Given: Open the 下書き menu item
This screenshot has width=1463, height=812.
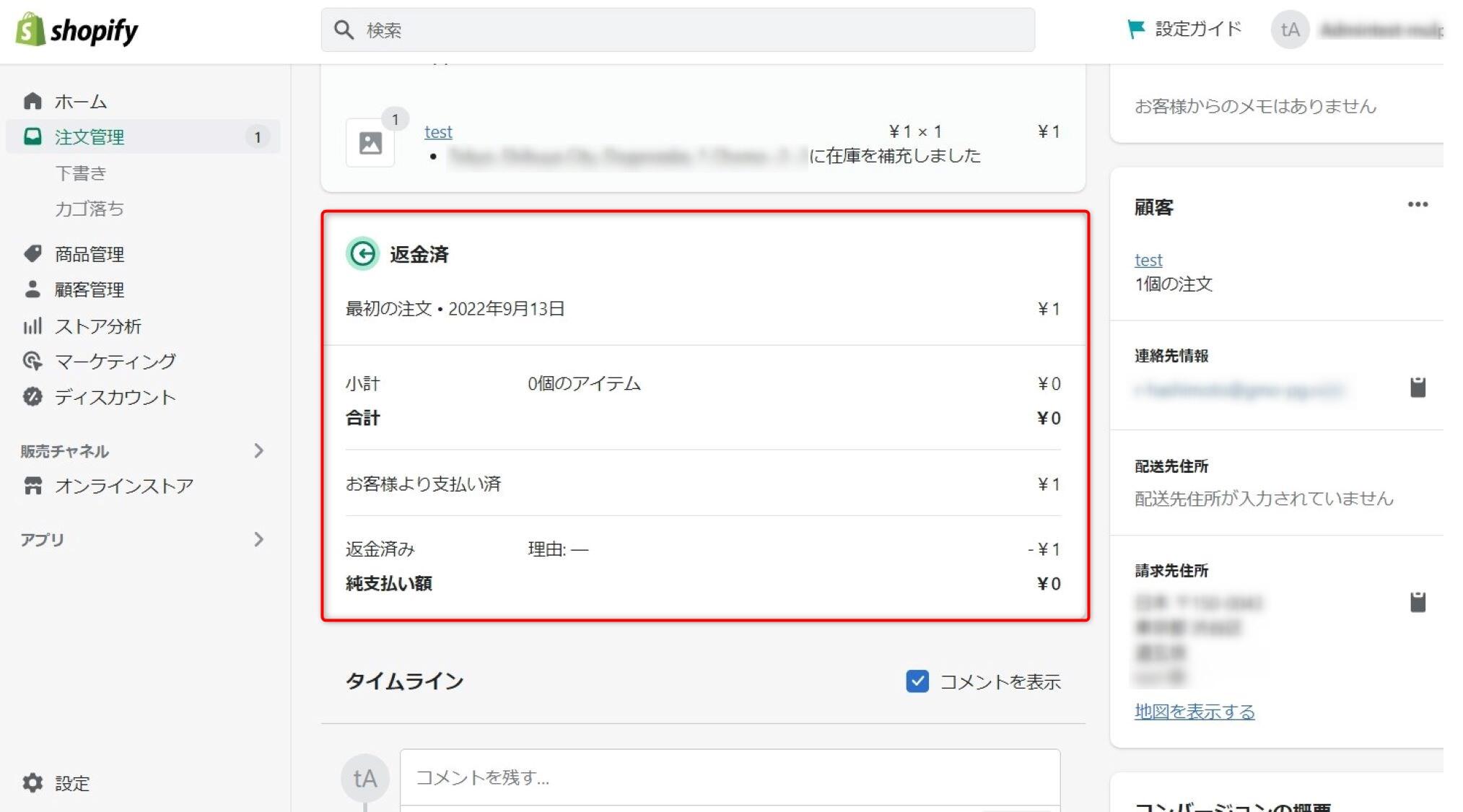Looking at the screenshot, I should [82, 173].
